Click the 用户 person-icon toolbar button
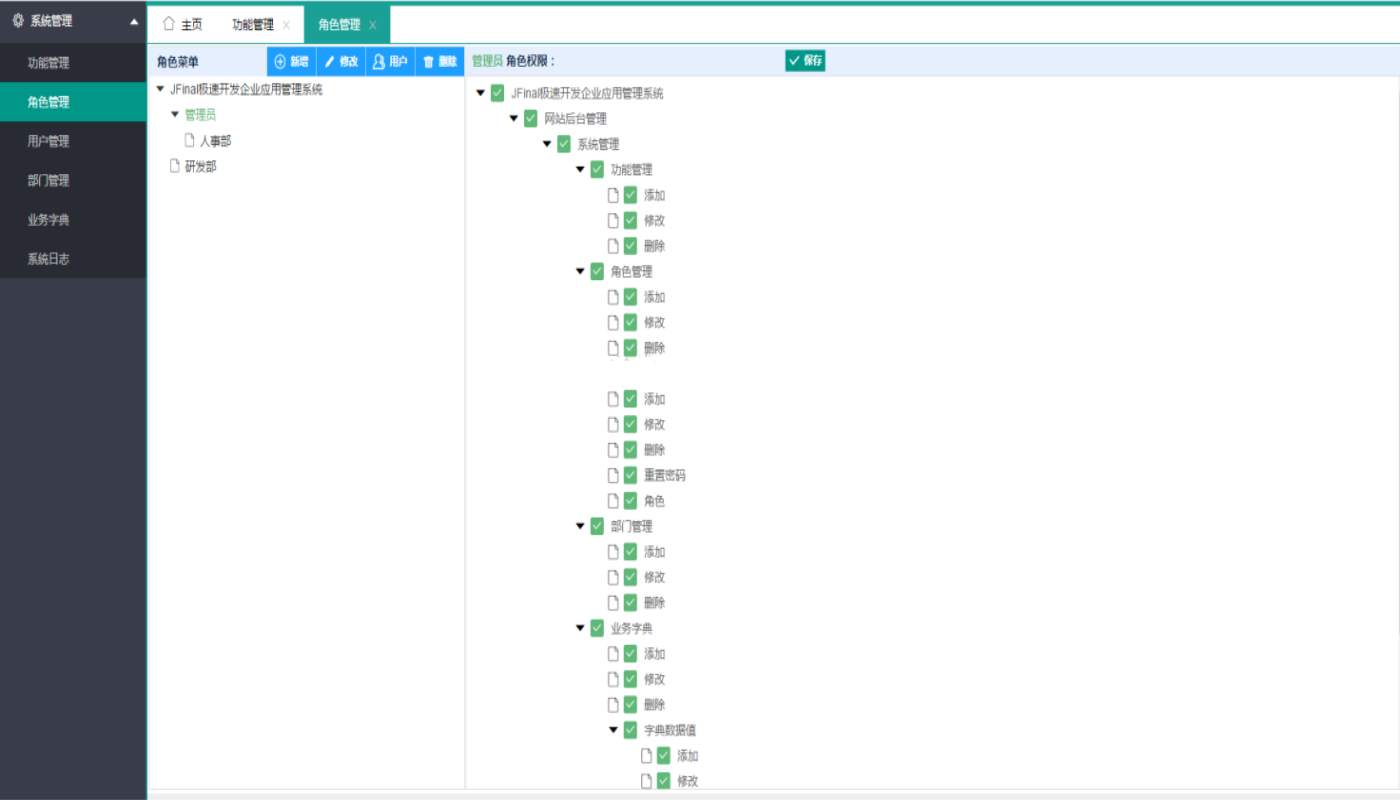This screenshot has height=800, width=1400. [390, 61]
